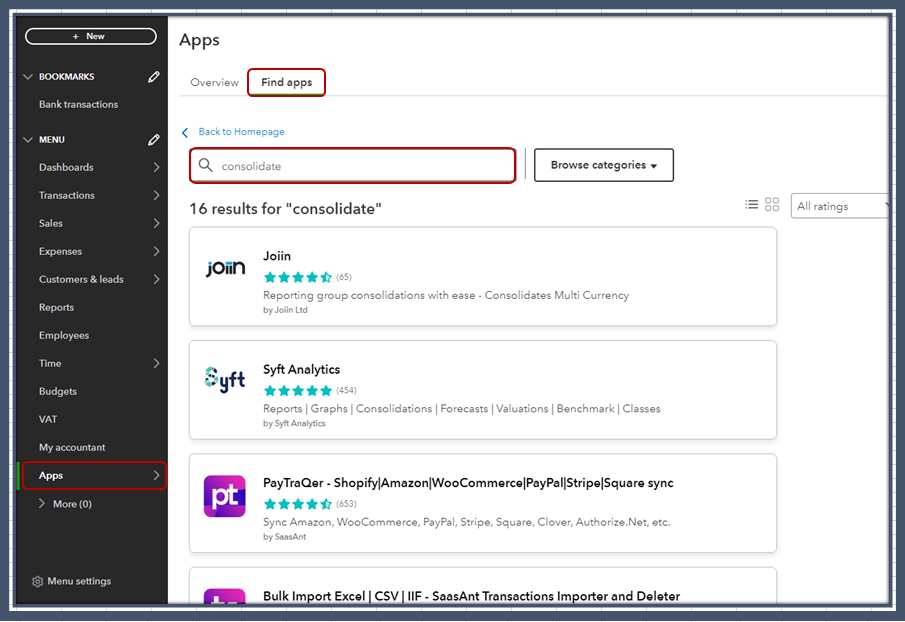Switch to the Find apps tab

click(x=286, y=83)
